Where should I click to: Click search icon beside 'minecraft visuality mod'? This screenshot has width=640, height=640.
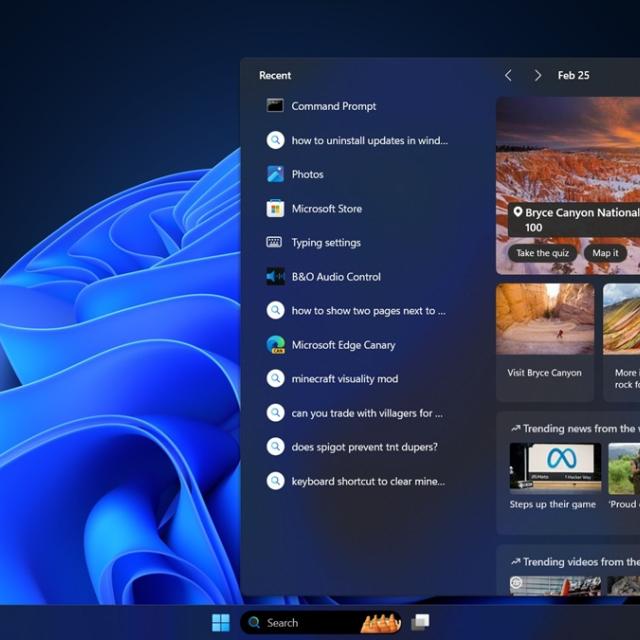pos(276,378)
